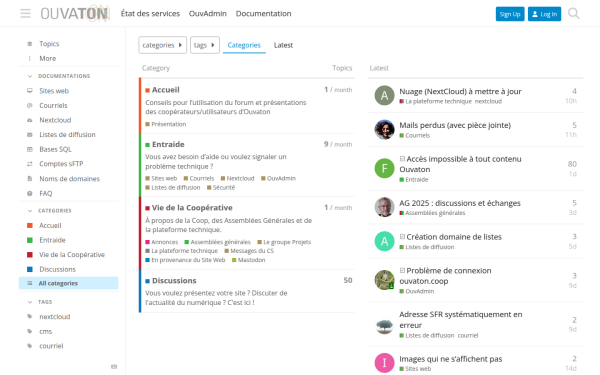Select All categories in sidebar

(68, 283)
